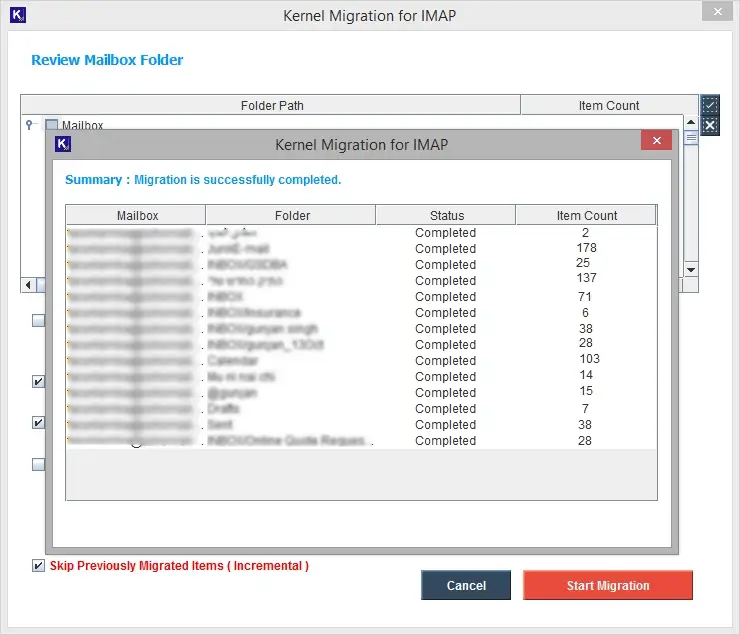The width and height of the screenshot is (740, 635).
Task: Click the Review Mailbox Folder heading
Action: coord(107,60)
